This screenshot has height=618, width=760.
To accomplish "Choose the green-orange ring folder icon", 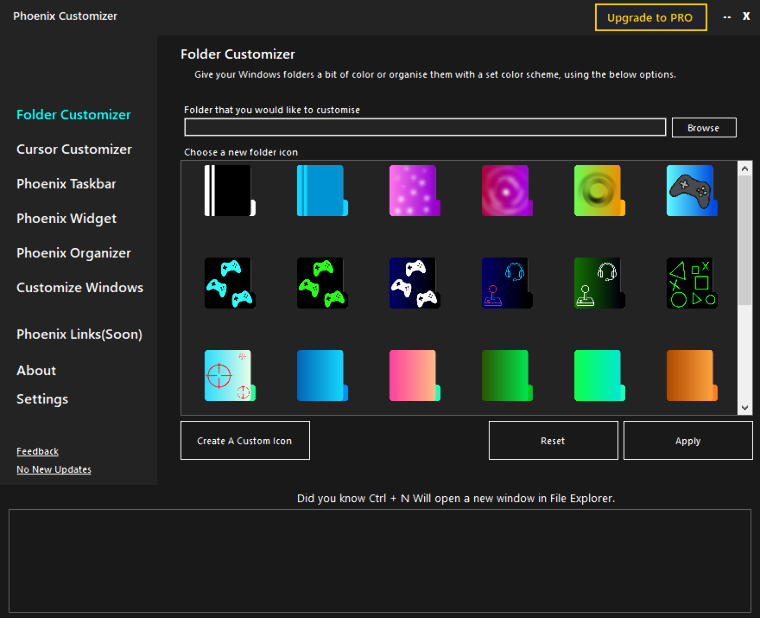I will (x=600, y=190).
